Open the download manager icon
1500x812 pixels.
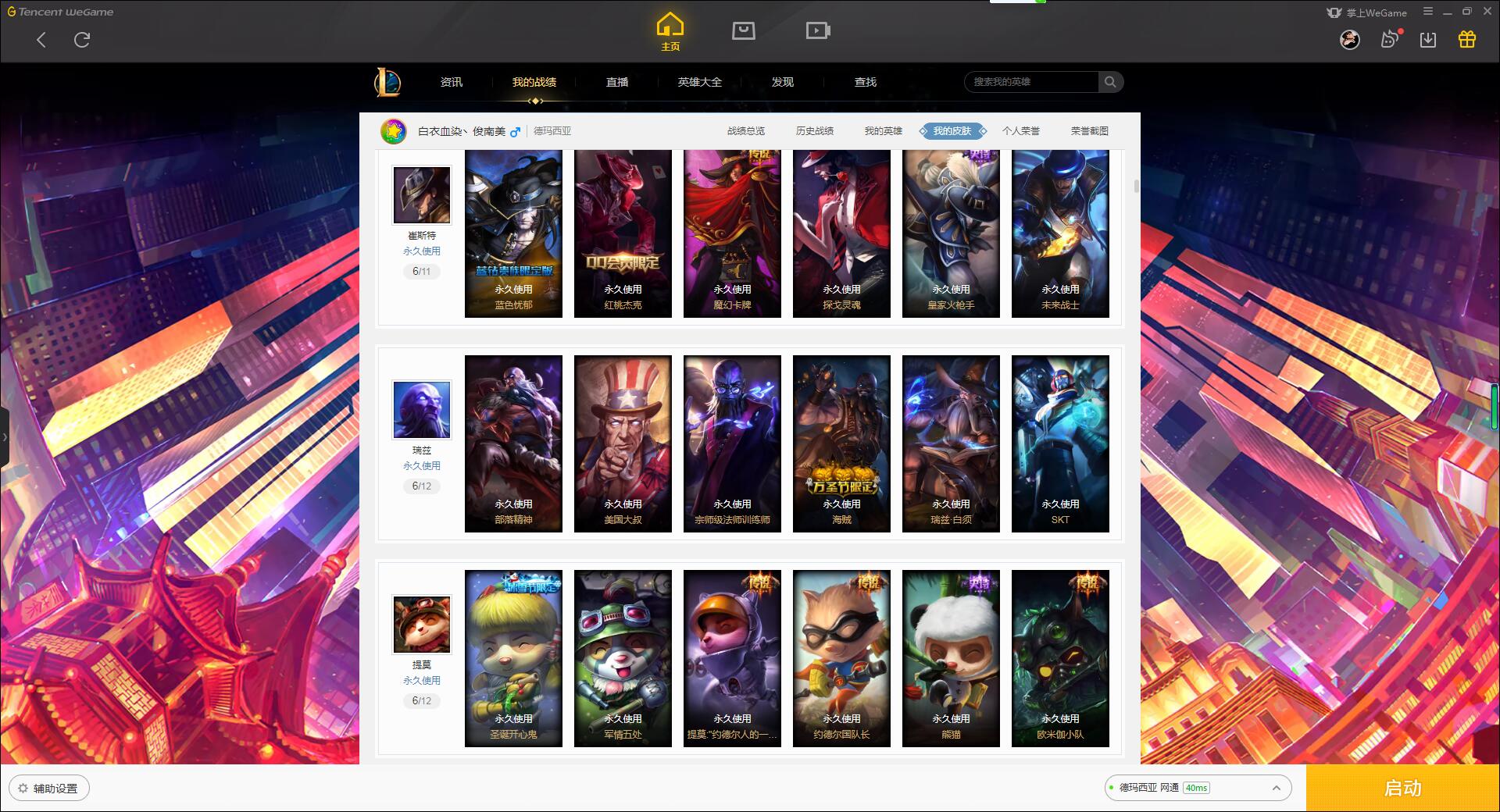tap(1428, 39)
